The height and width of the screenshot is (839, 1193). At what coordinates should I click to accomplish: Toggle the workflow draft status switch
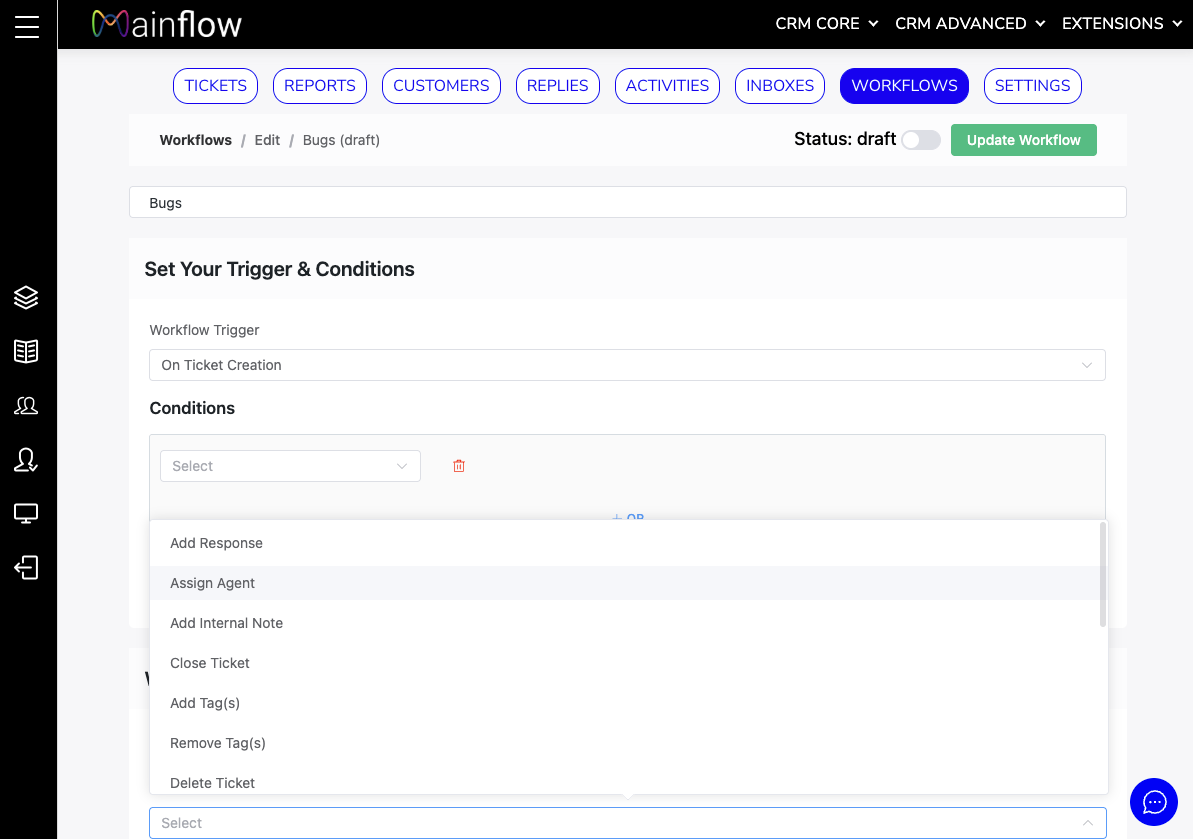[x=920, y=140]
